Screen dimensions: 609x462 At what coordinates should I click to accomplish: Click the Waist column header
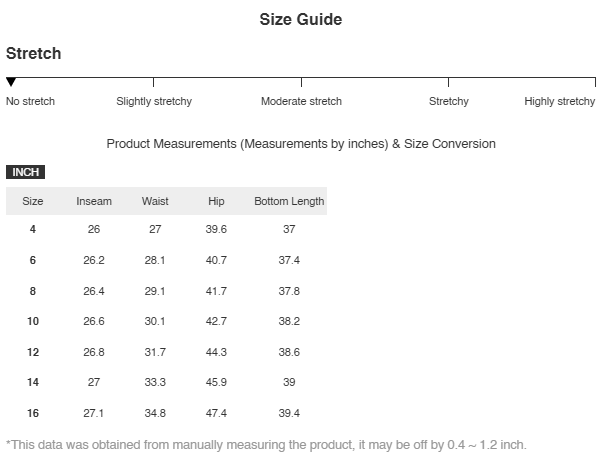155,201
